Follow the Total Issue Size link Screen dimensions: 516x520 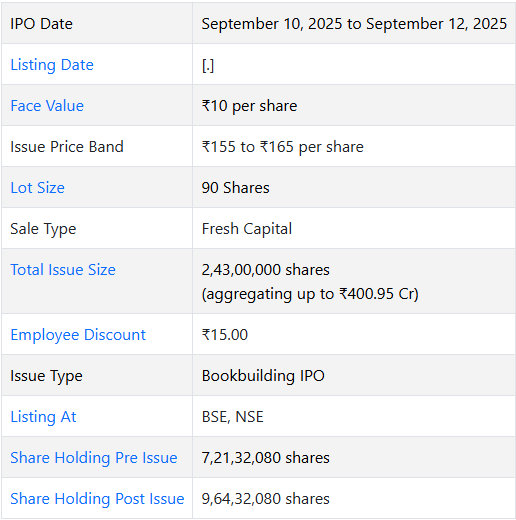63,270
